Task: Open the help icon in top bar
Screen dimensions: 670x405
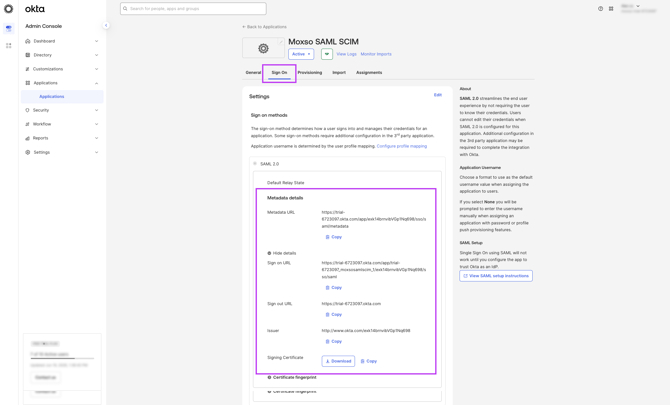Action: 600,9
